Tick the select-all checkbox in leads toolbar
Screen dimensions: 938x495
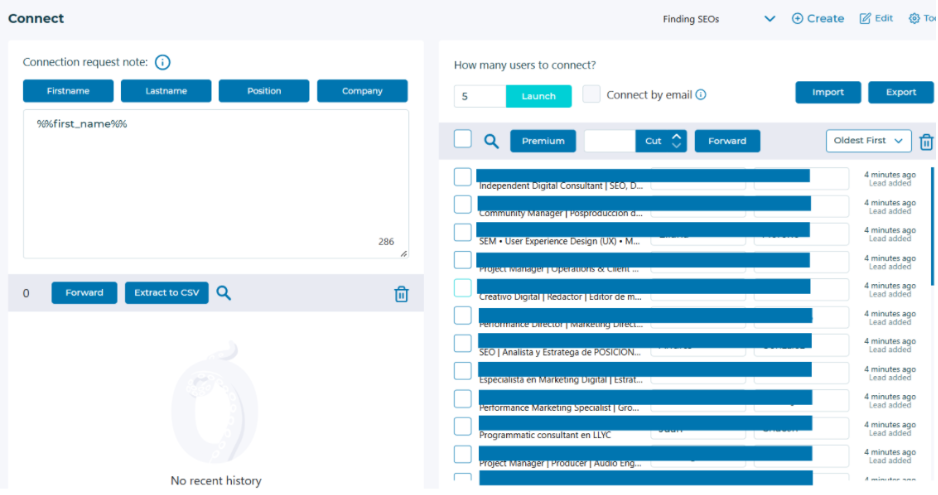[x=462, y=139]
